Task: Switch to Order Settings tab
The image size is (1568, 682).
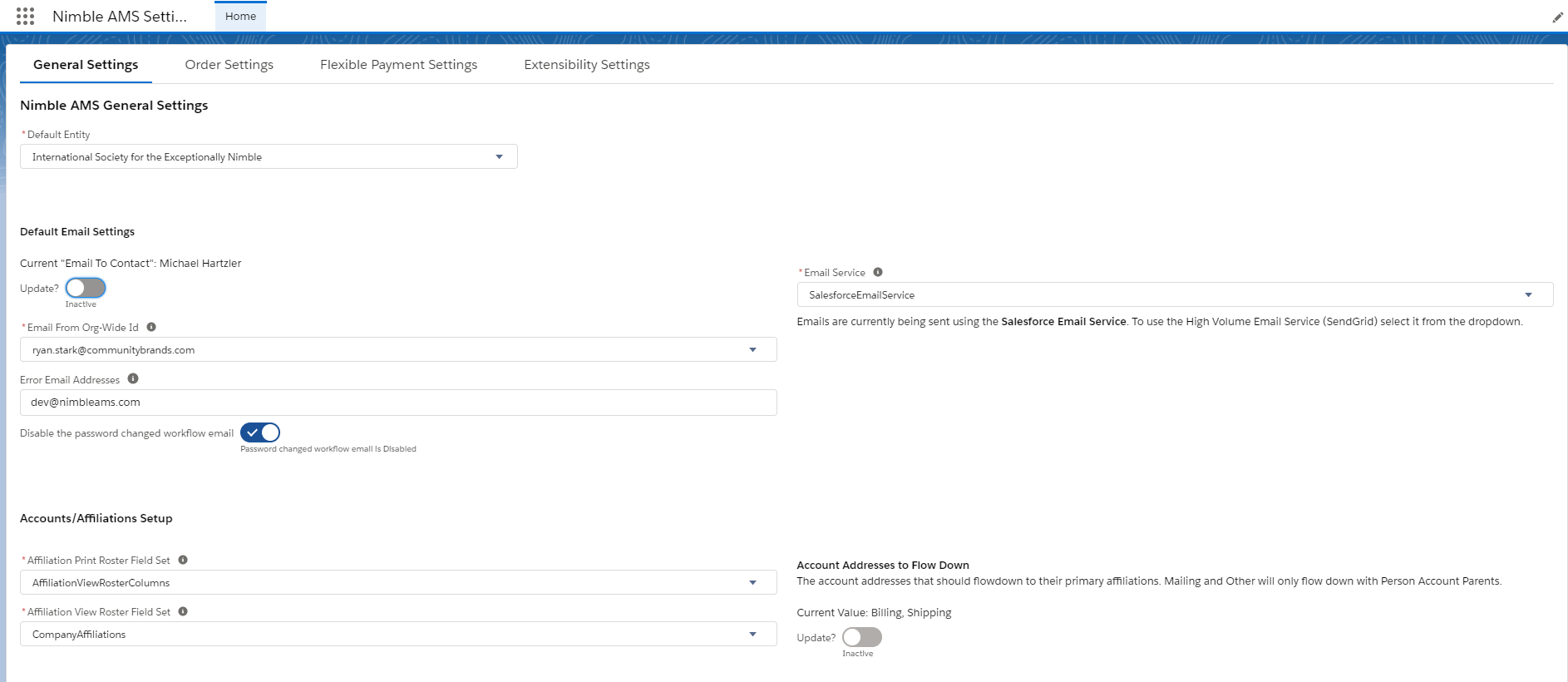Action: (229, 65)
